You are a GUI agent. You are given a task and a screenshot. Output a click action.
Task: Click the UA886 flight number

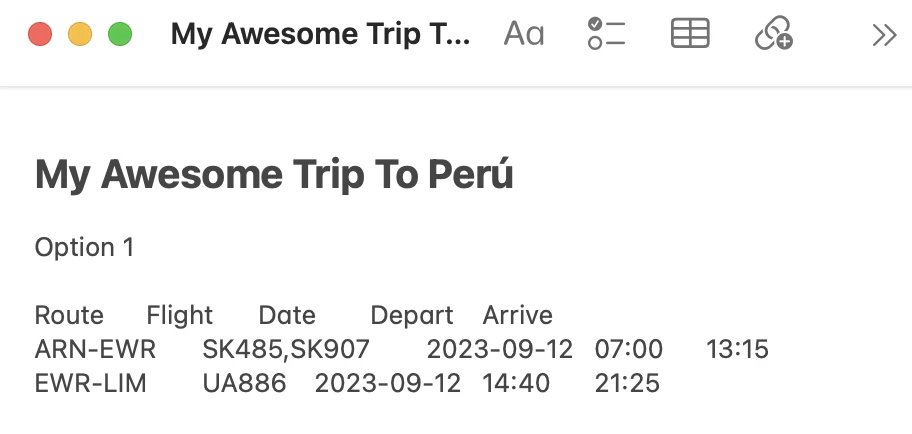pos(244,384)
